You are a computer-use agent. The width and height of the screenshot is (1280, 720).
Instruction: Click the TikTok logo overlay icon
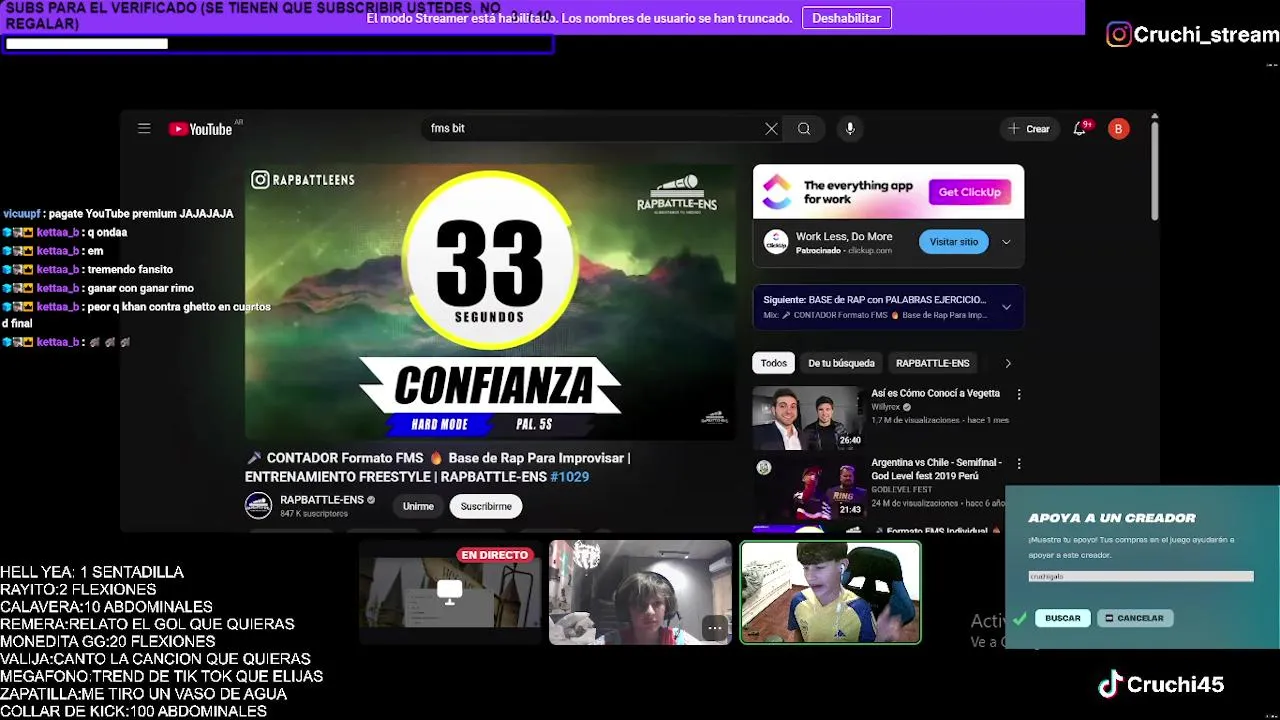coord(1109,684)
